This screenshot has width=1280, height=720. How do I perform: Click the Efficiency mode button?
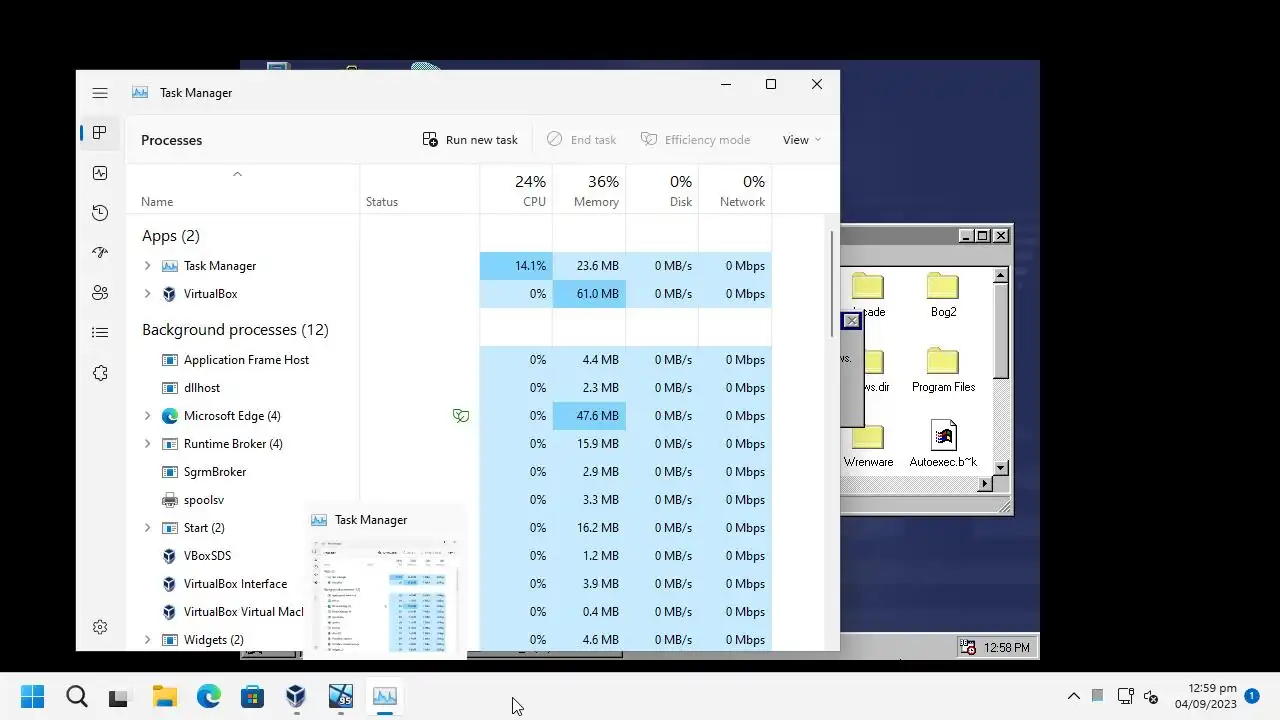[696, 140]
